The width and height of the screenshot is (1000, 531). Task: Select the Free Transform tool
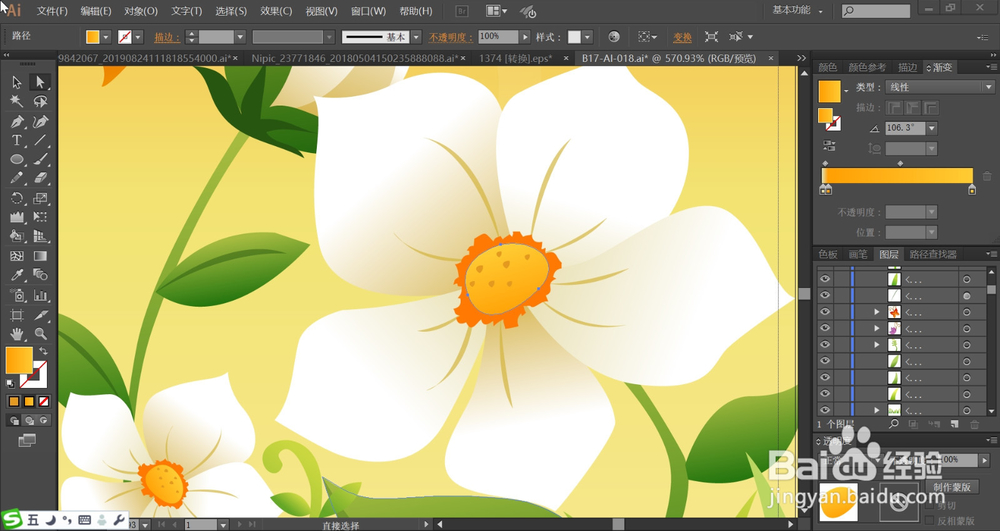point(40,217)
